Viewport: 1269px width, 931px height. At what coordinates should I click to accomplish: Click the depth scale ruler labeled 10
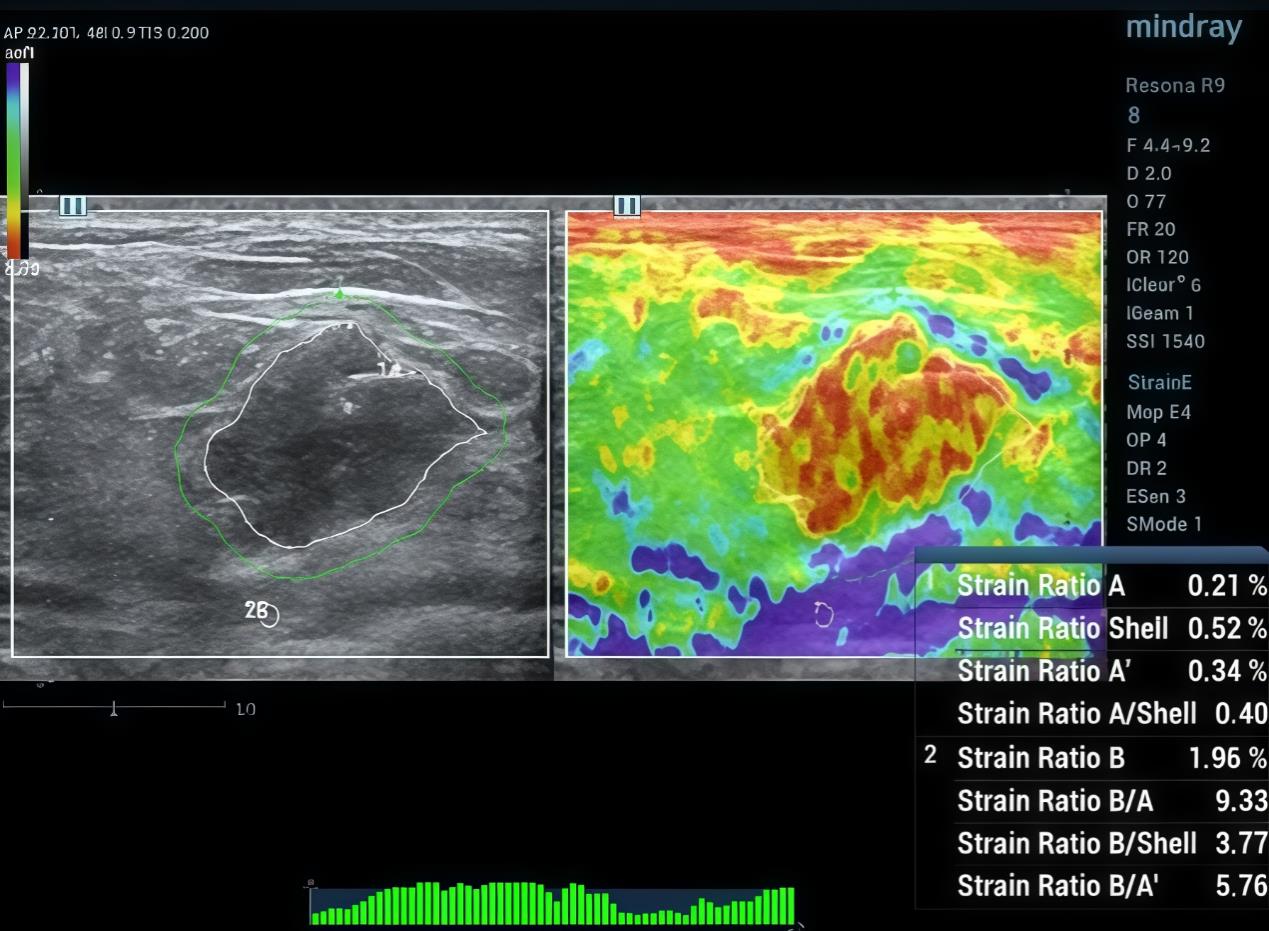(129, 708)
